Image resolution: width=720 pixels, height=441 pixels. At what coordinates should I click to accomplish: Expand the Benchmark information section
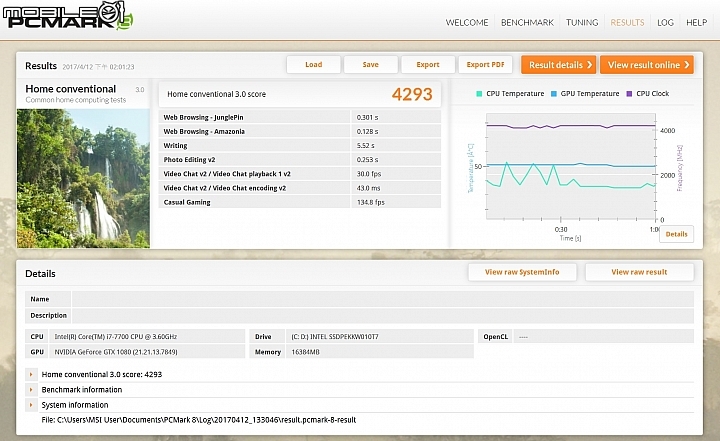point(31,390)
